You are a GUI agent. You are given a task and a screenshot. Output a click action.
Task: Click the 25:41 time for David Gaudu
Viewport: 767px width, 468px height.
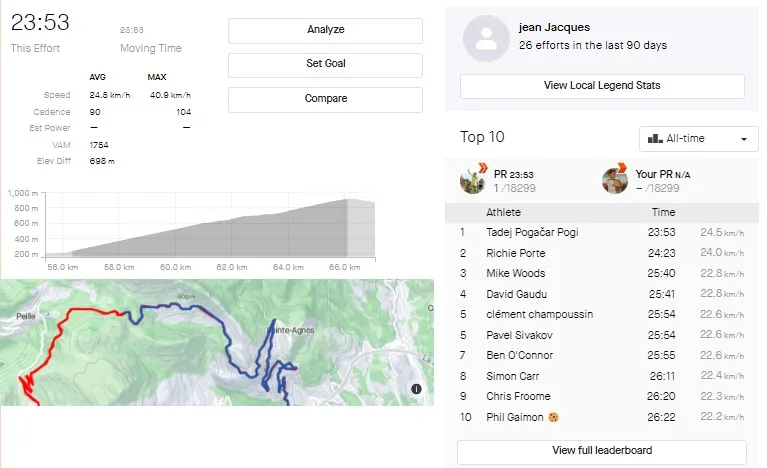click(x=662, y=294)
